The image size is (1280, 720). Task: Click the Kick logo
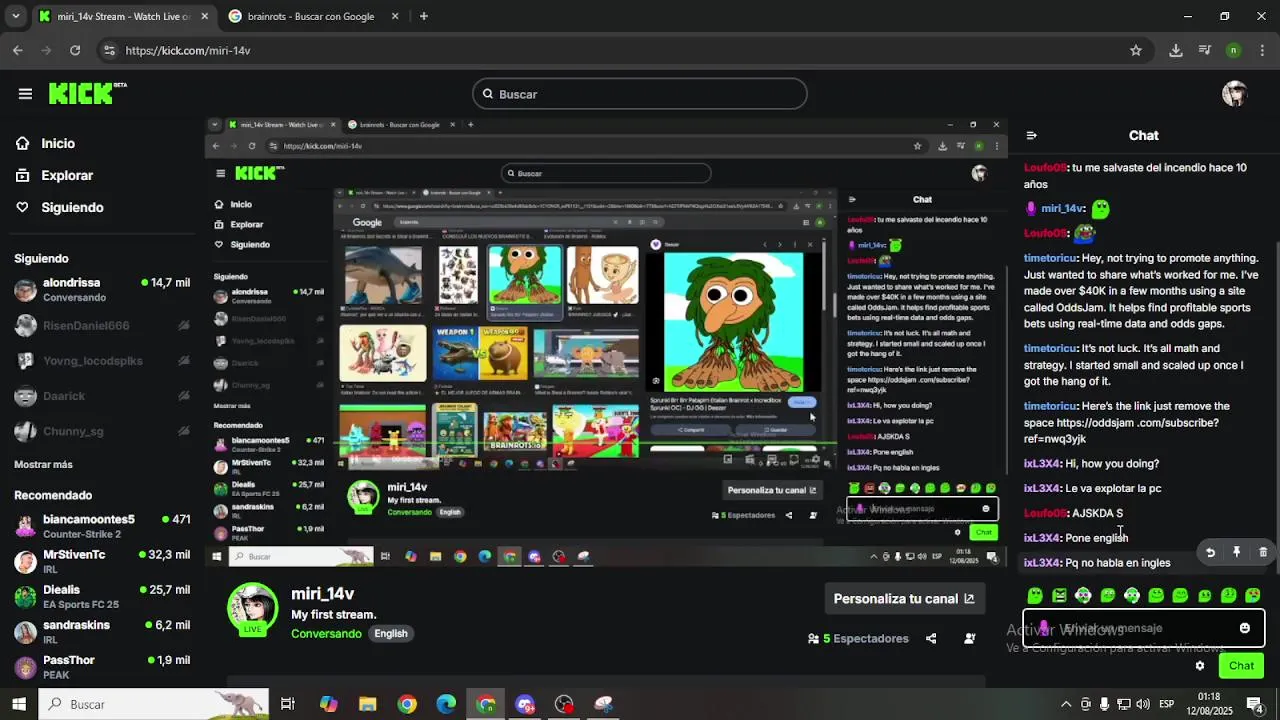(x=86, y=93)
